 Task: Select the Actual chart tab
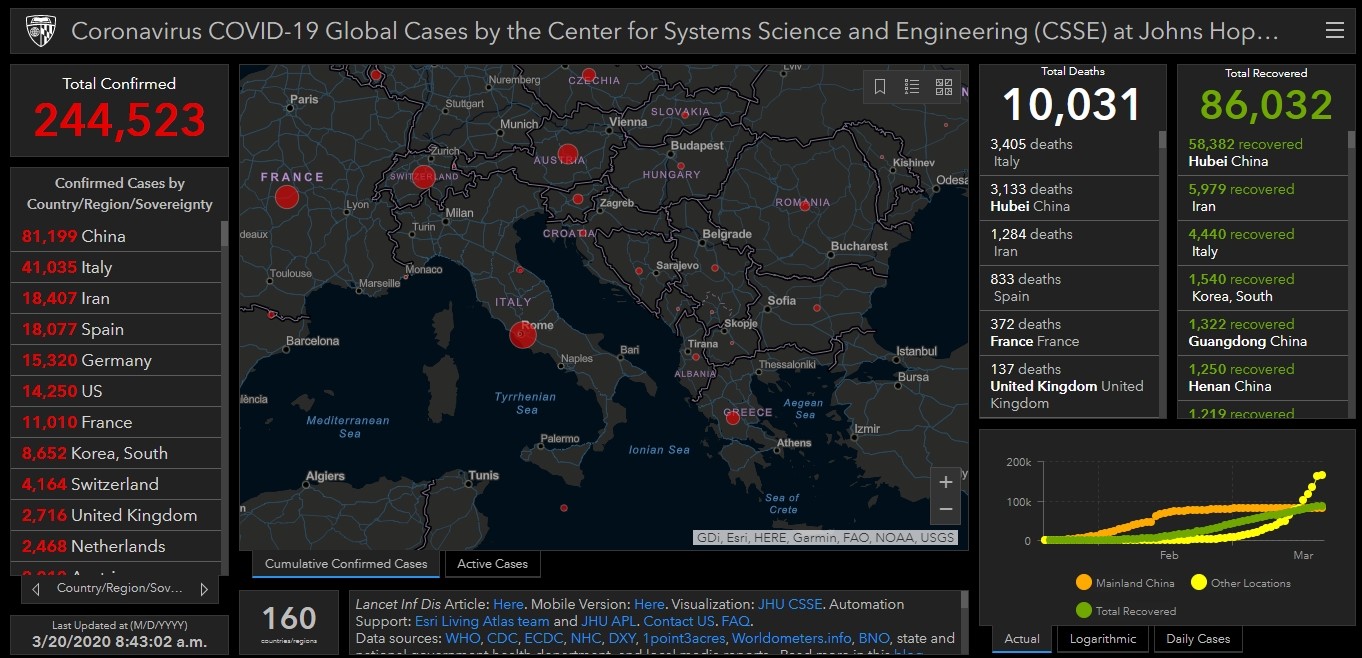[1022, 638]
